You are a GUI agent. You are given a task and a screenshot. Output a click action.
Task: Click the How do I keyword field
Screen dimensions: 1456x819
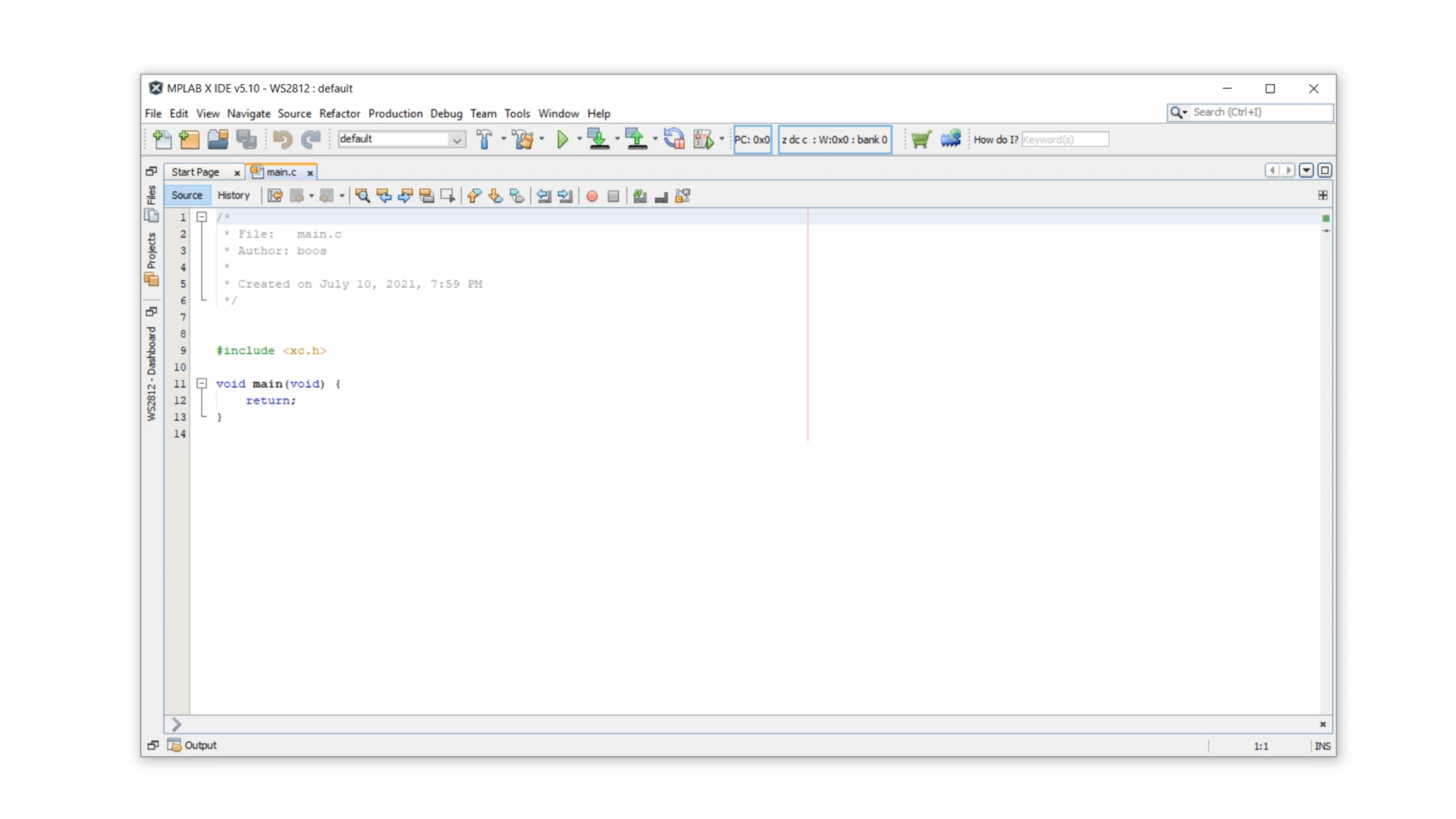(x=1064, y=140)
